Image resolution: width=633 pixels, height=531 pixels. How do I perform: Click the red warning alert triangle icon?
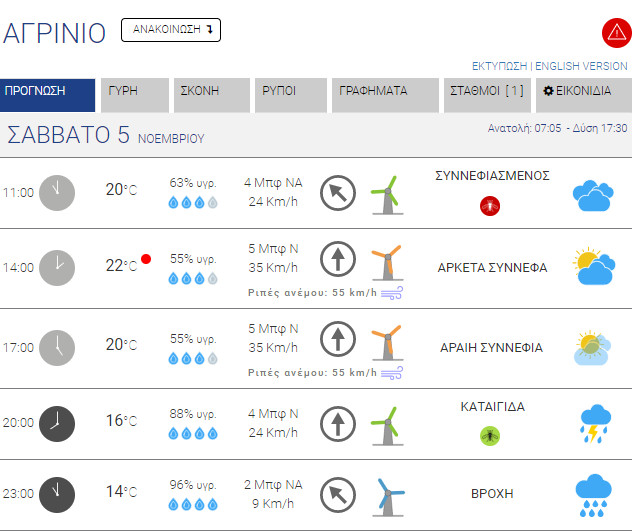pyautogui.click(x=614, y=32)
